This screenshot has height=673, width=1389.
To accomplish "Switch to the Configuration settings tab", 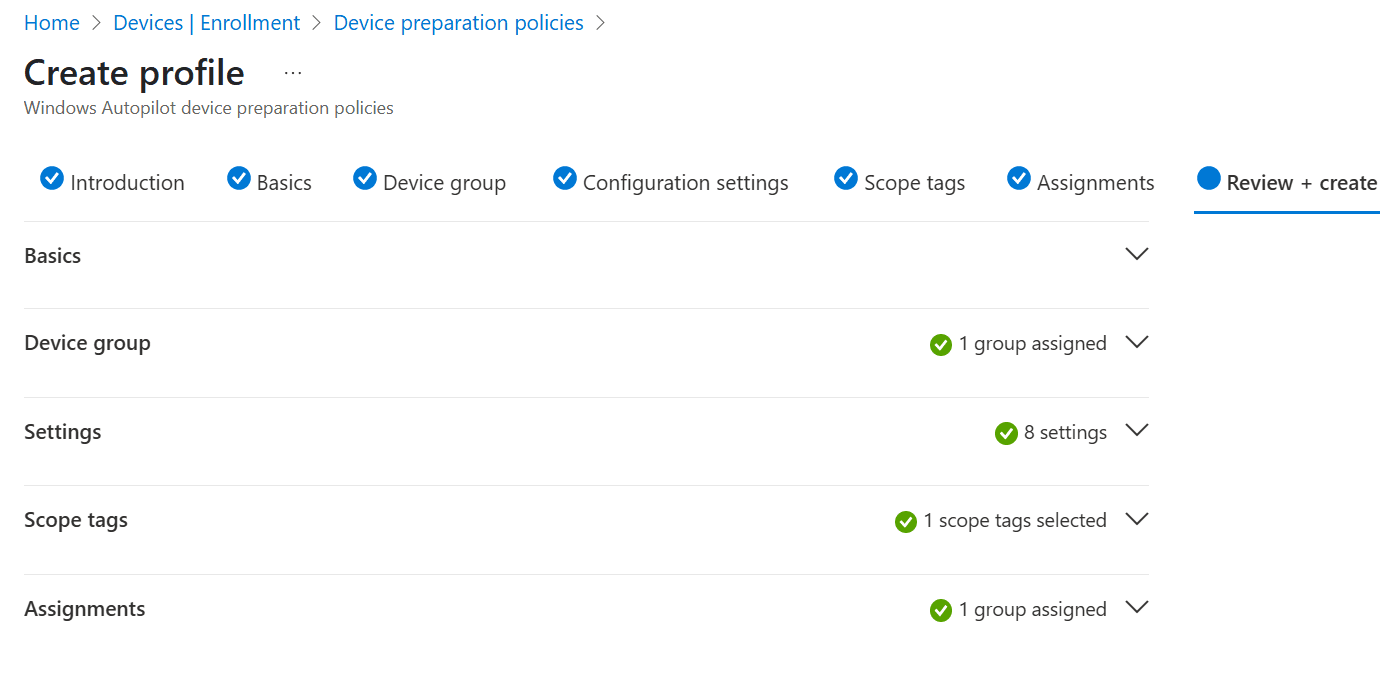I will 685,183.
